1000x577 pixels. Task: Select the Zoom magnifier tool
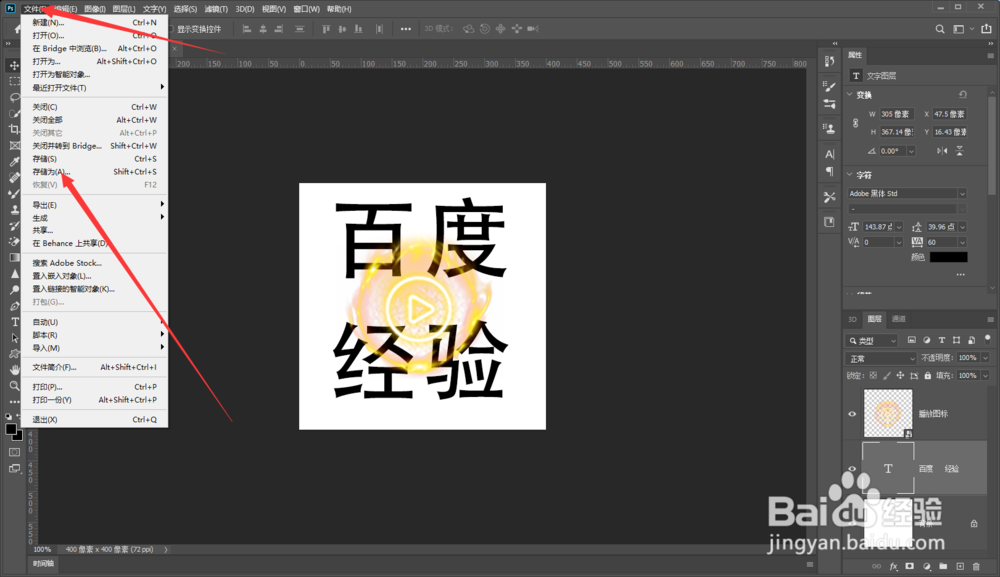pyautogui.click(x=14, y=386)
